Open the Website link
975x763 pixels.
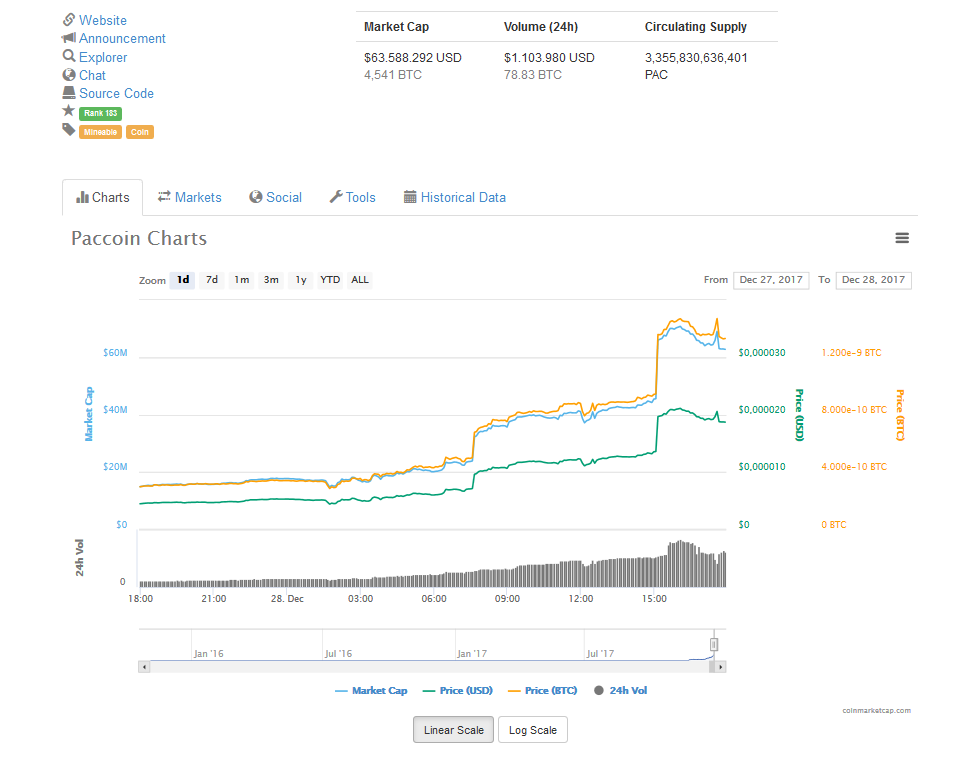(103, 21)
